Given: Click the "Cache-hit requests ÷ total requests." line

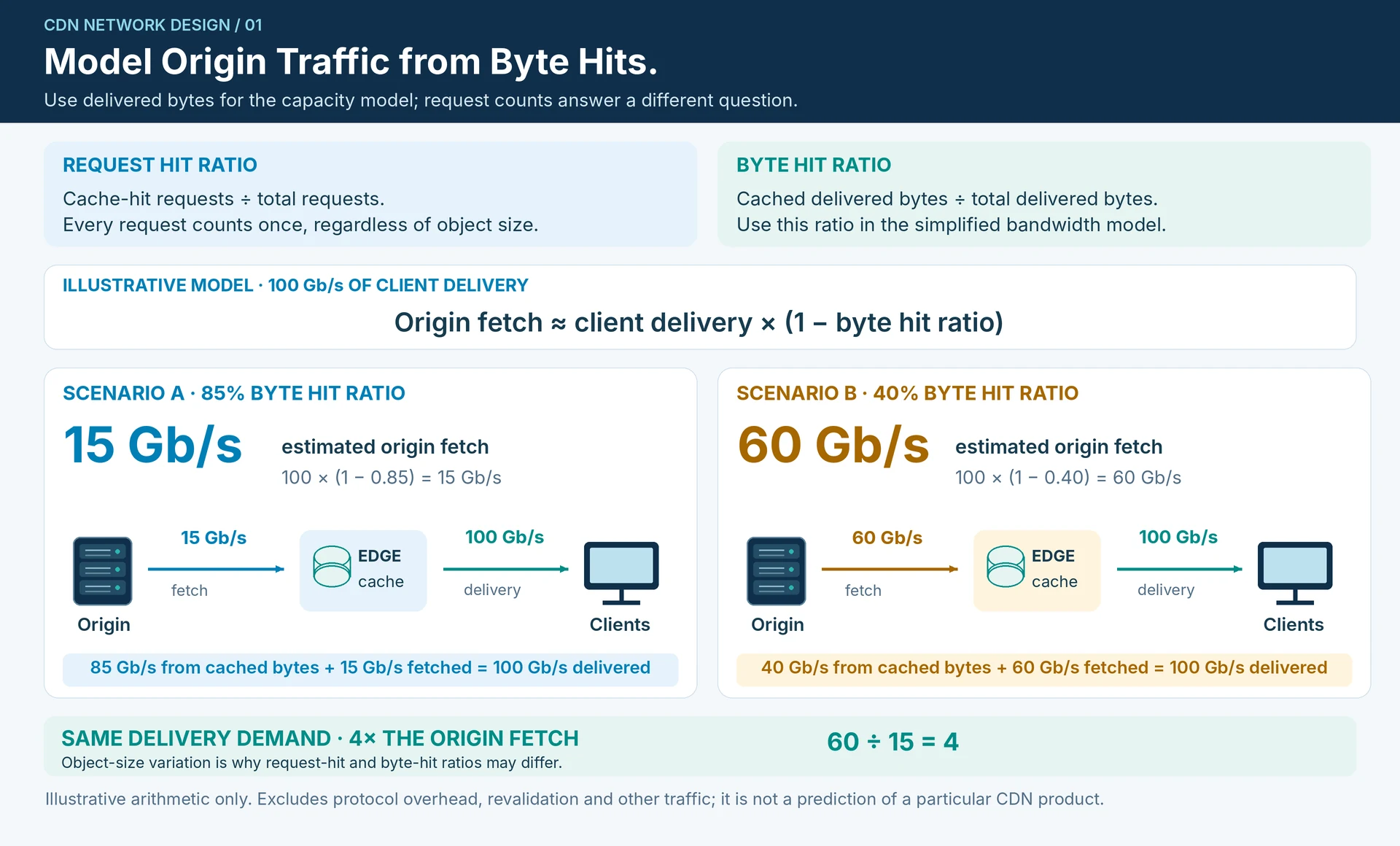Looking at the screenshot, I should 223,198.
